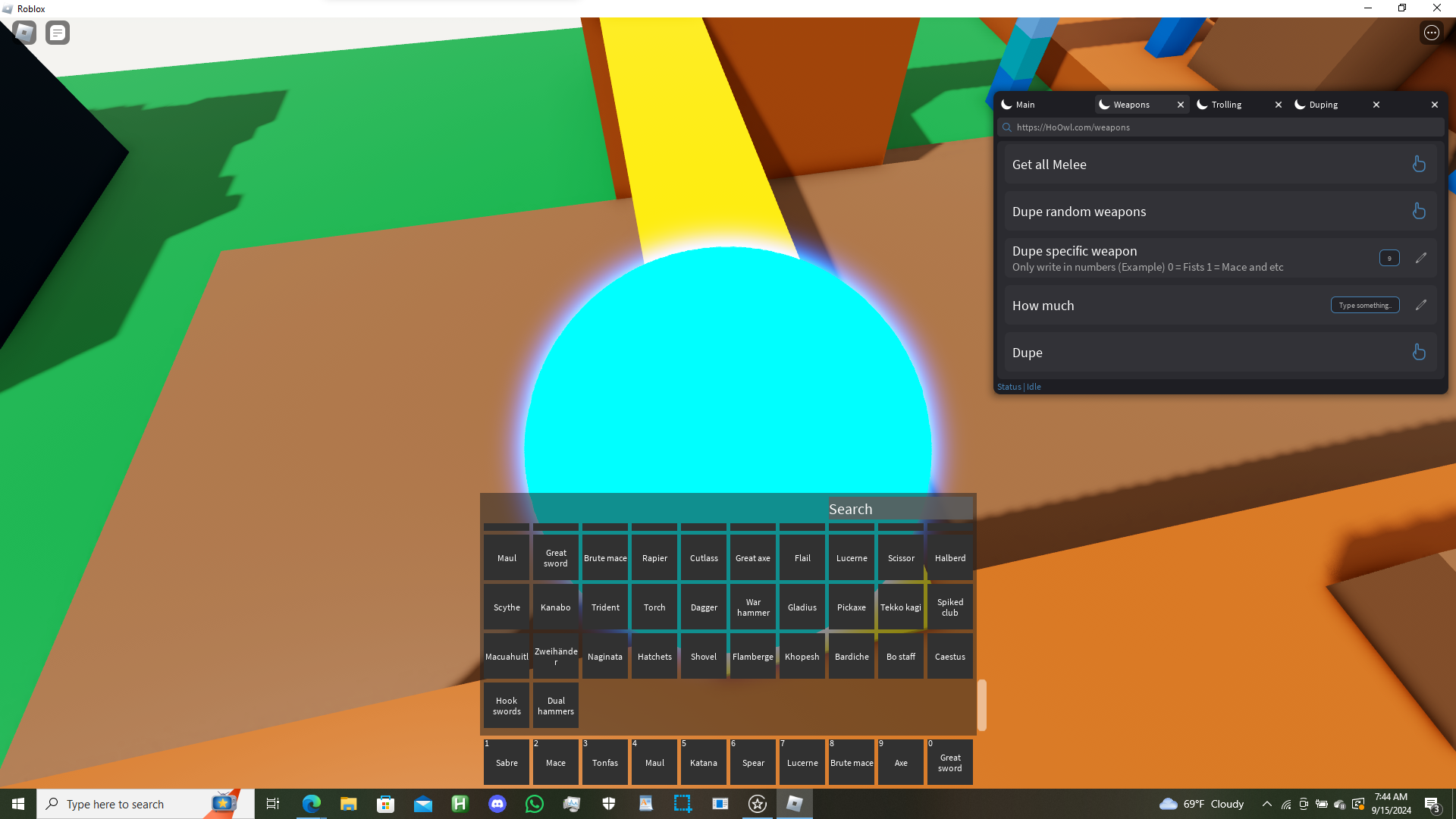Click the taskbar clock showing 7:44 AM
This screenshot has width=1456, height=819.
click(x=1391, y=804)
